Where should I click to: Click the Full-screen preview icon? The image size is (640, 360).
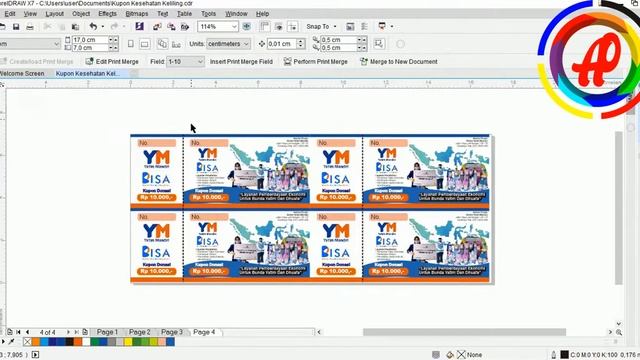[247, 27]
